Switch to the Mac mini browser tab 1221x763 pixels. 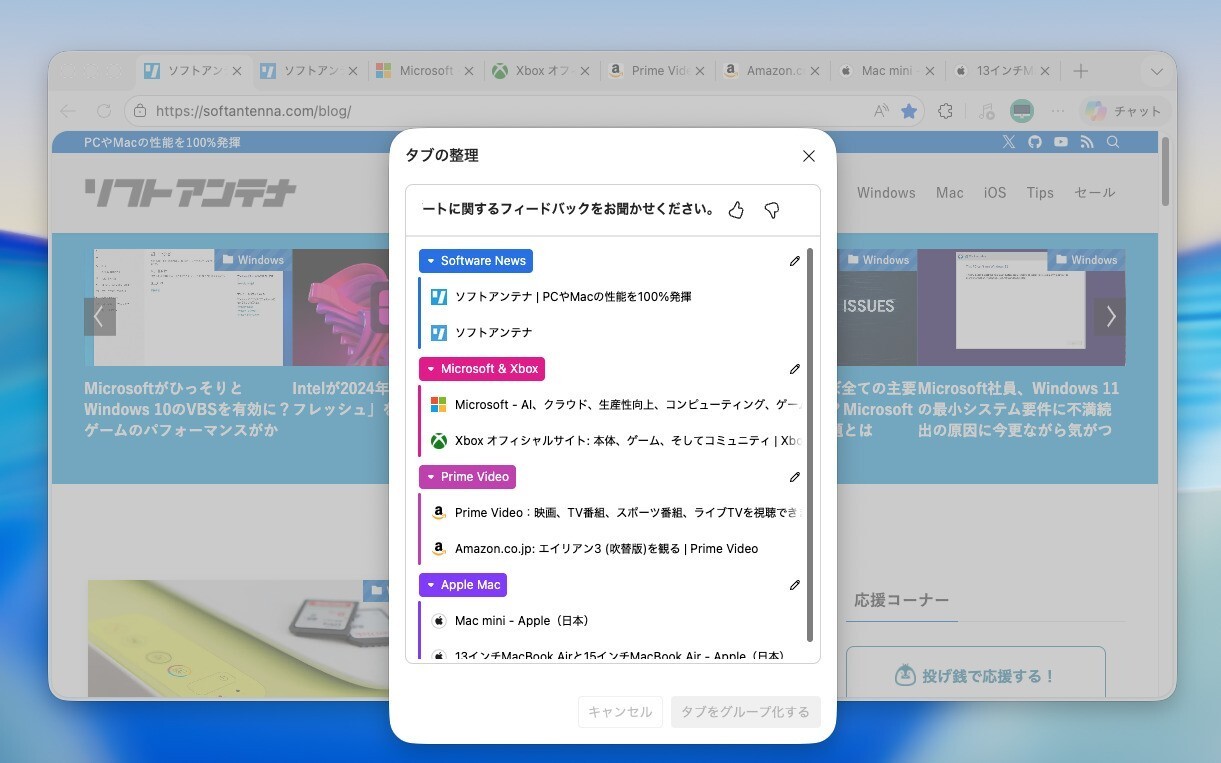coord(886,71)
